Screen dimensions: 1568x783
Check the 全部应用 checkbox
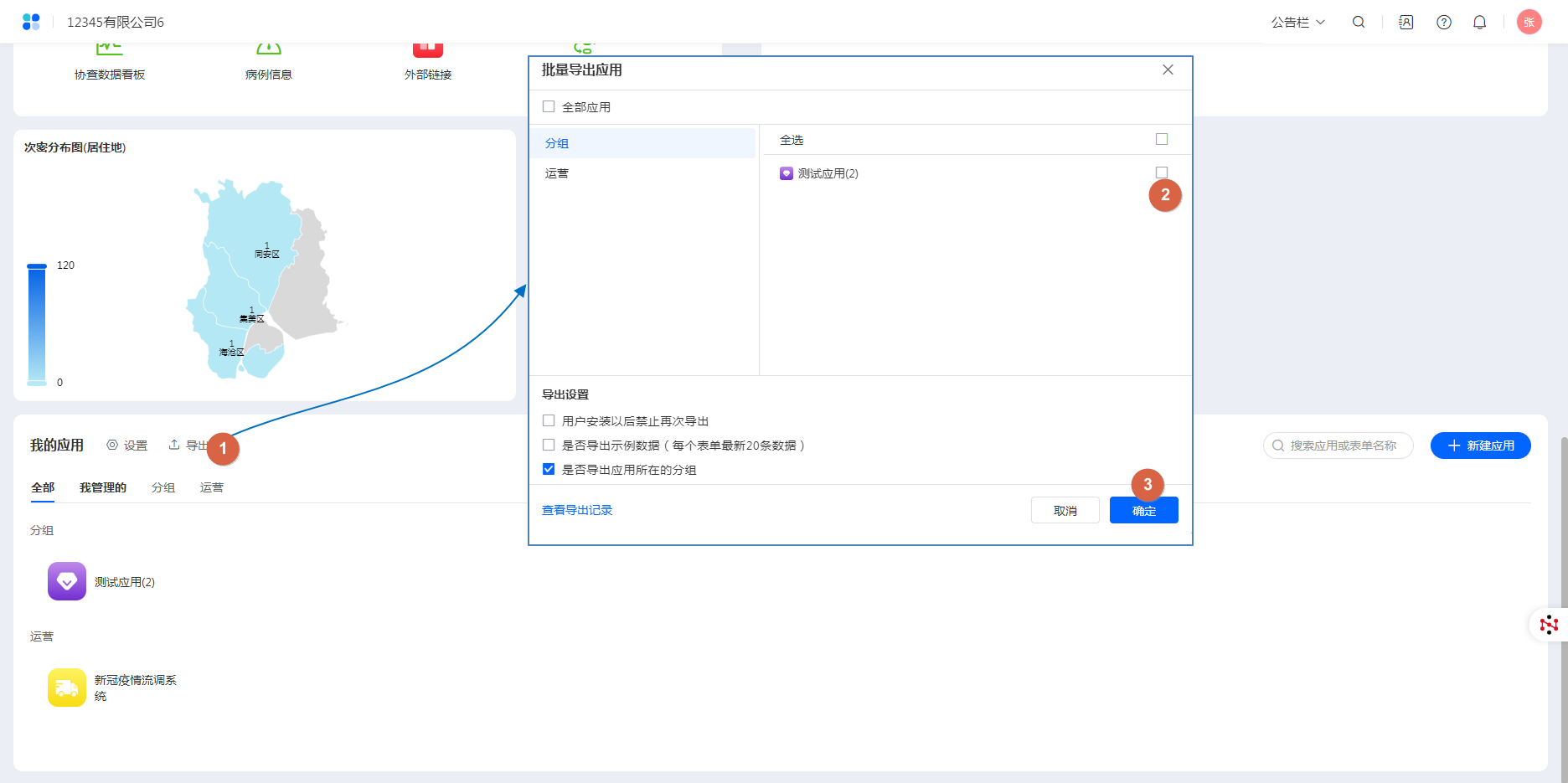click(x=549, y=106)
